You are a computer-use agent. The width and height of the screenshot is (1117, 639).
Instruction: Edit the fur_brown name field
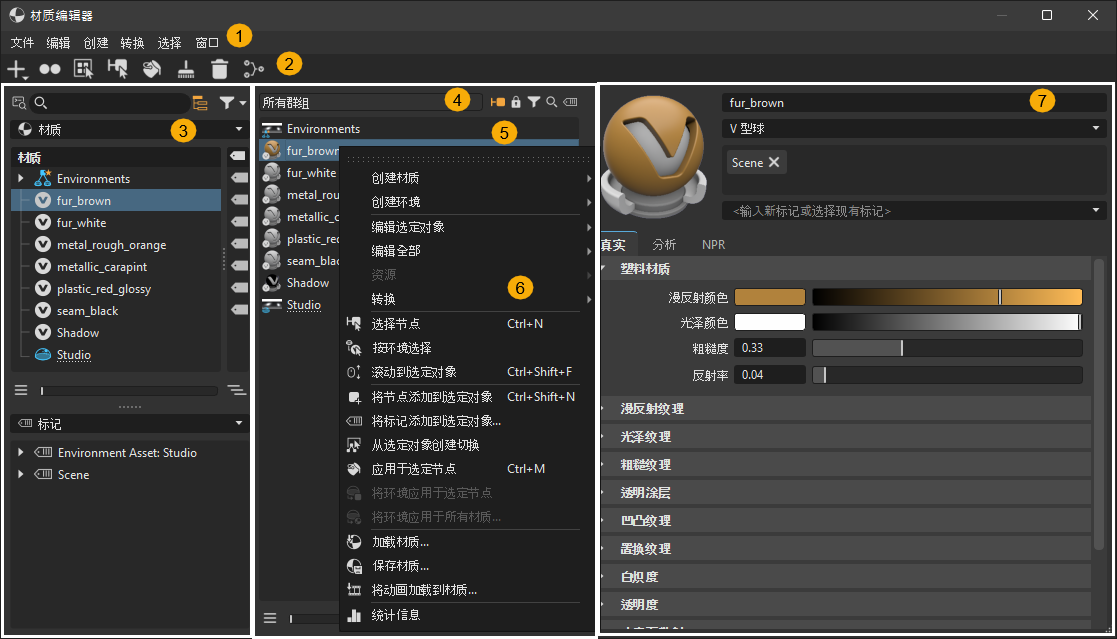tap(915, 103)
